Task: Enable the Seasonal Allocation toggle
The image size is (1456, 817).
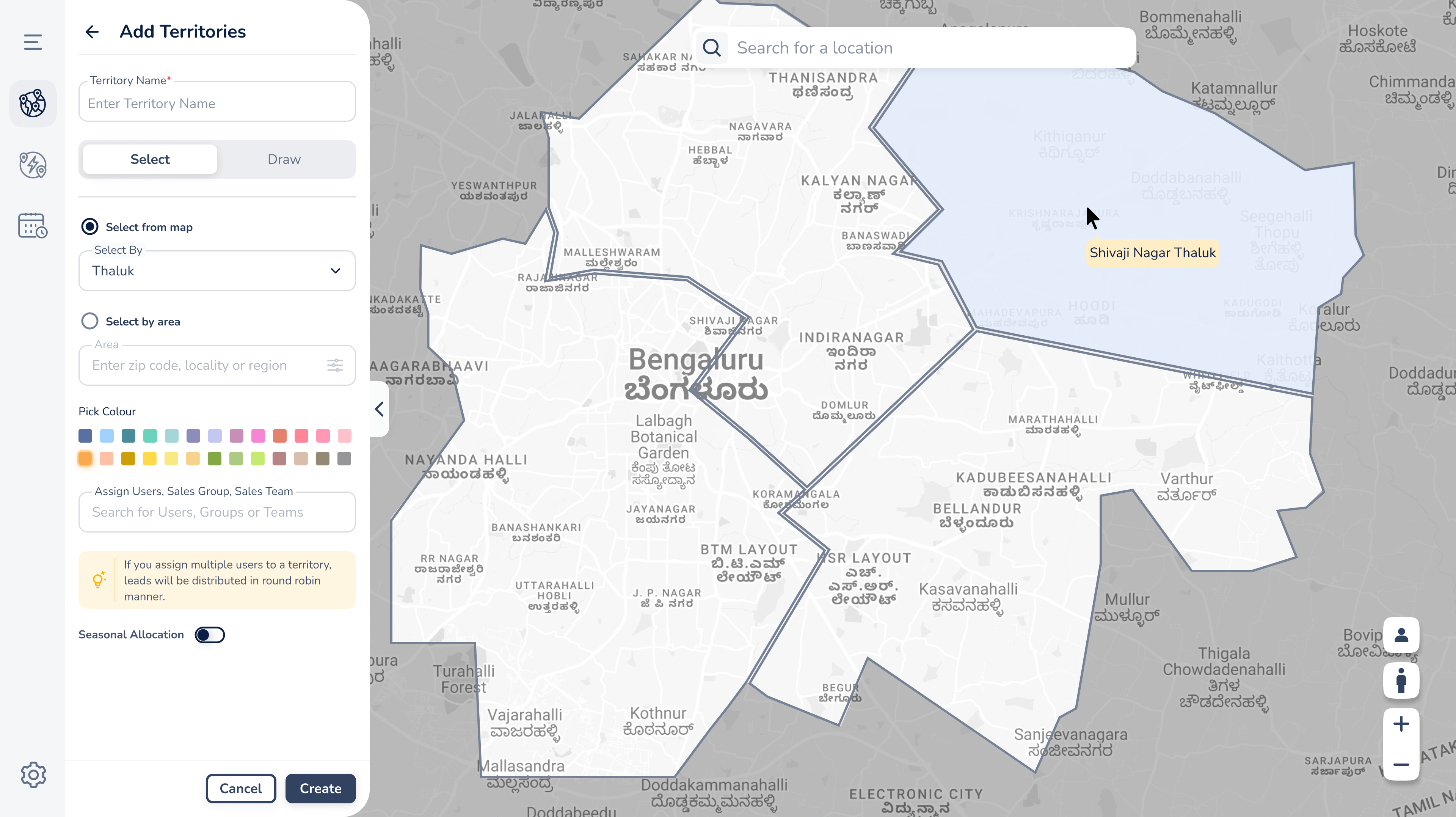Action: click(210, 635)
